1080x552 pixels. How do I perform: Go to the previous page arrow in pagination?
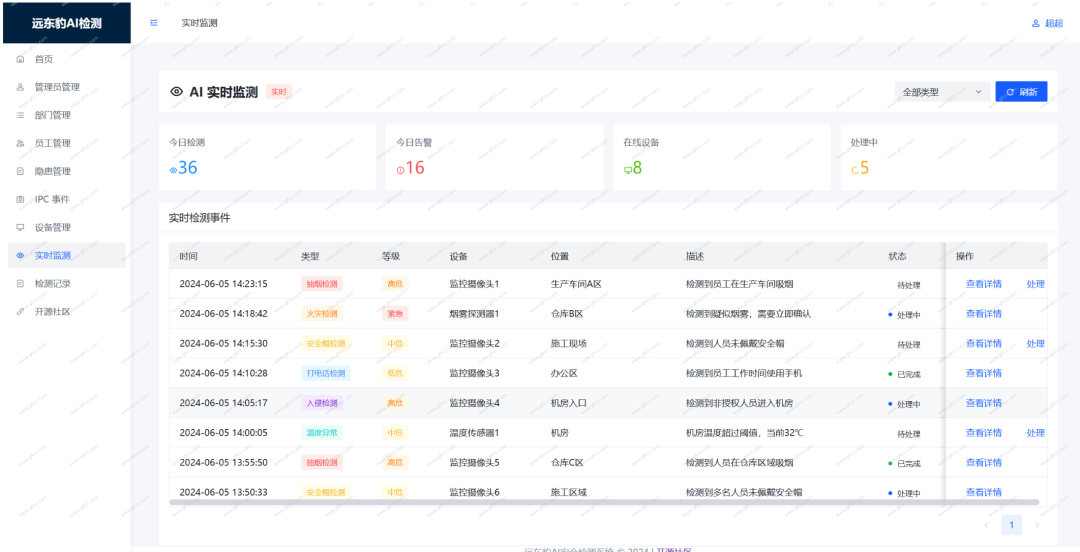tap(986, 525)
